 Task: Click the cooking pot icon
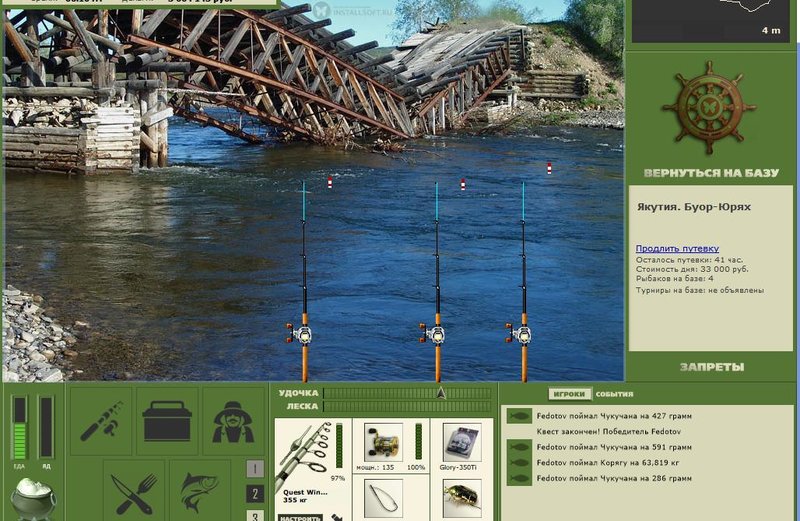pos(33,499)
